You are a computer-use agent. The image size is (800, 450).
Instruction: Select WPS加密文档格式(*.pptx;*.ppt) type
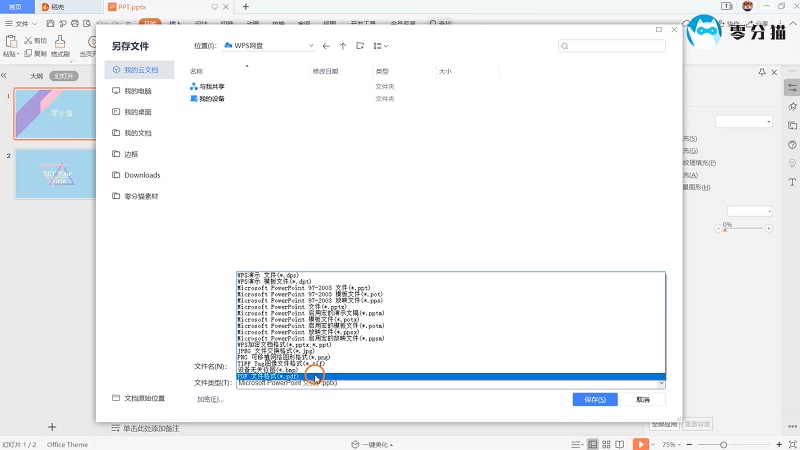tap(451, 345)
